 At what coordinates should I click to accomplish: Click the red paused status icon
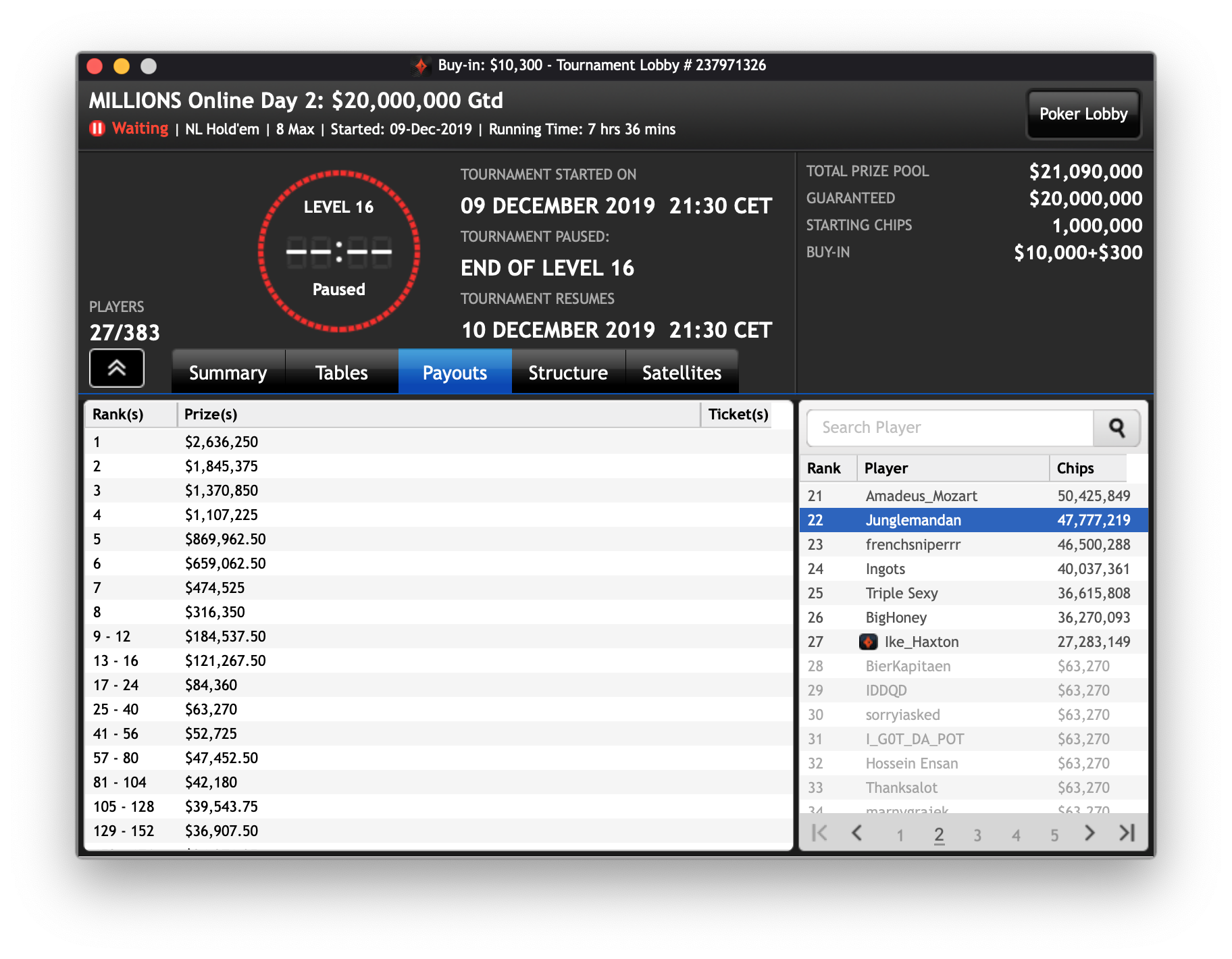click(x=97, y=128)
